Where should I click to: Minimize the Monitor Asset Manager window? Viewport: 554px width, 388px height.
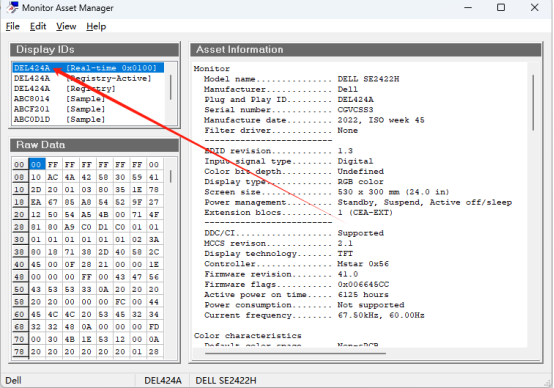tap(468, 7)
